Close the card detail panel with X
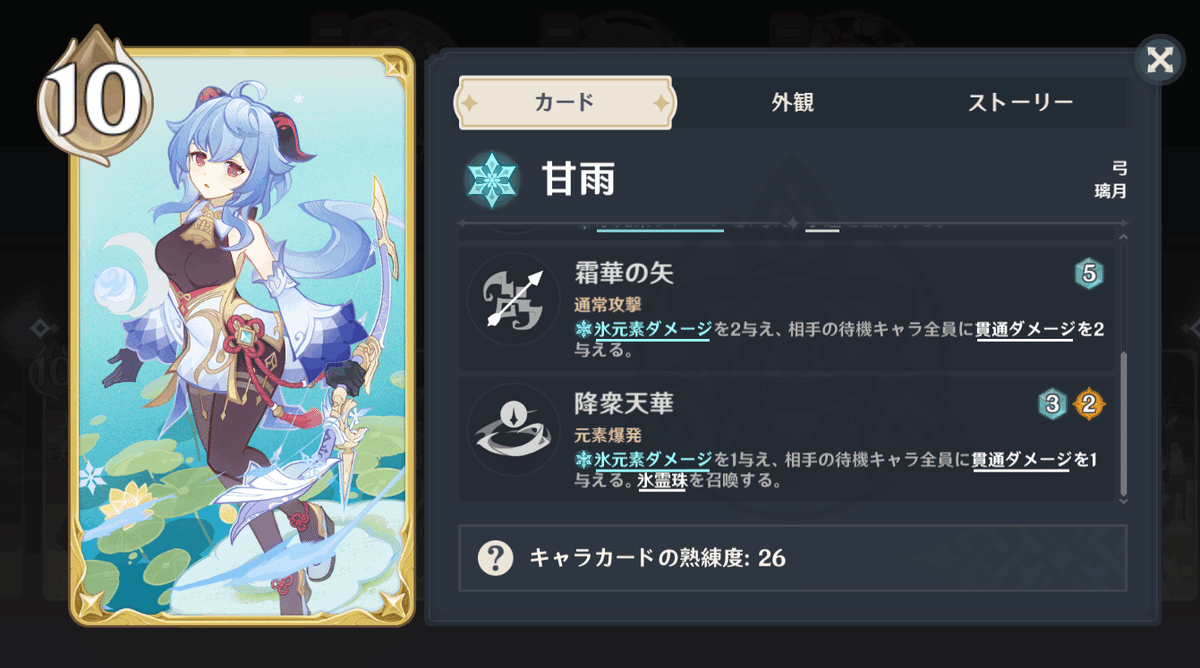The width and height of the screenshot is (1200, 668). 1160,60
